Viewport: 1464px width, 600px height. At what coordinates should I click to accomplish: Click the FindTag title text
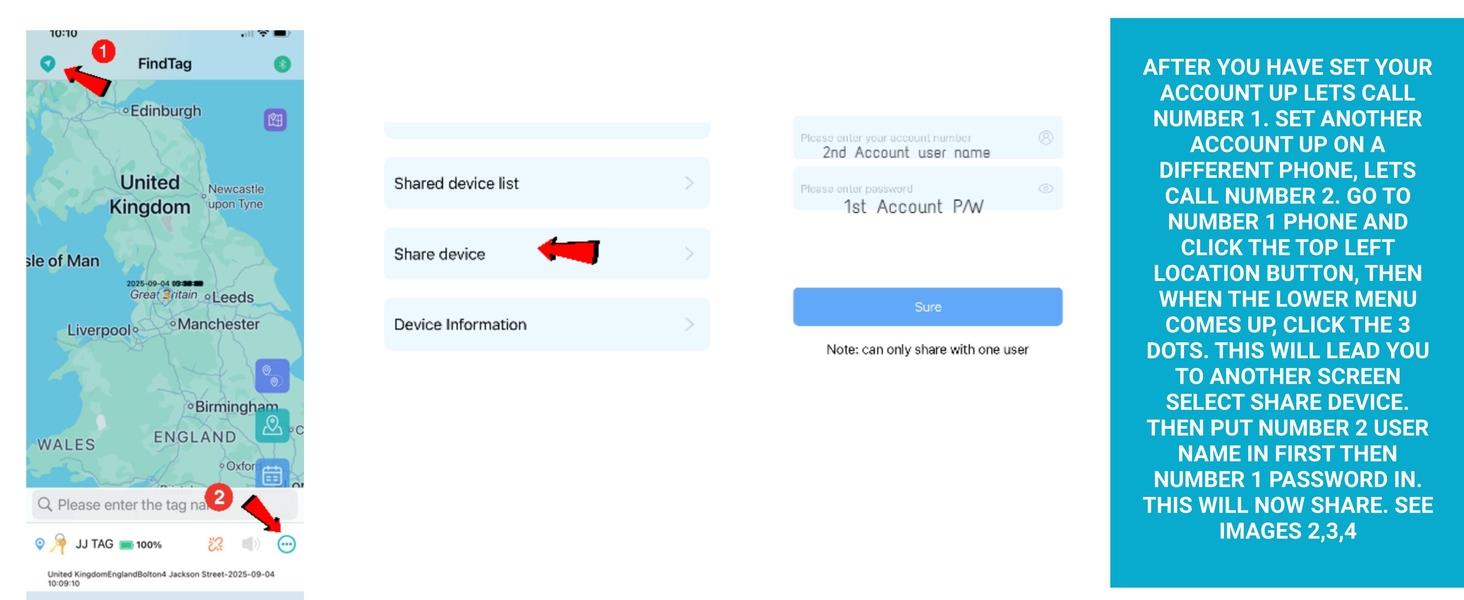(165, 64)
